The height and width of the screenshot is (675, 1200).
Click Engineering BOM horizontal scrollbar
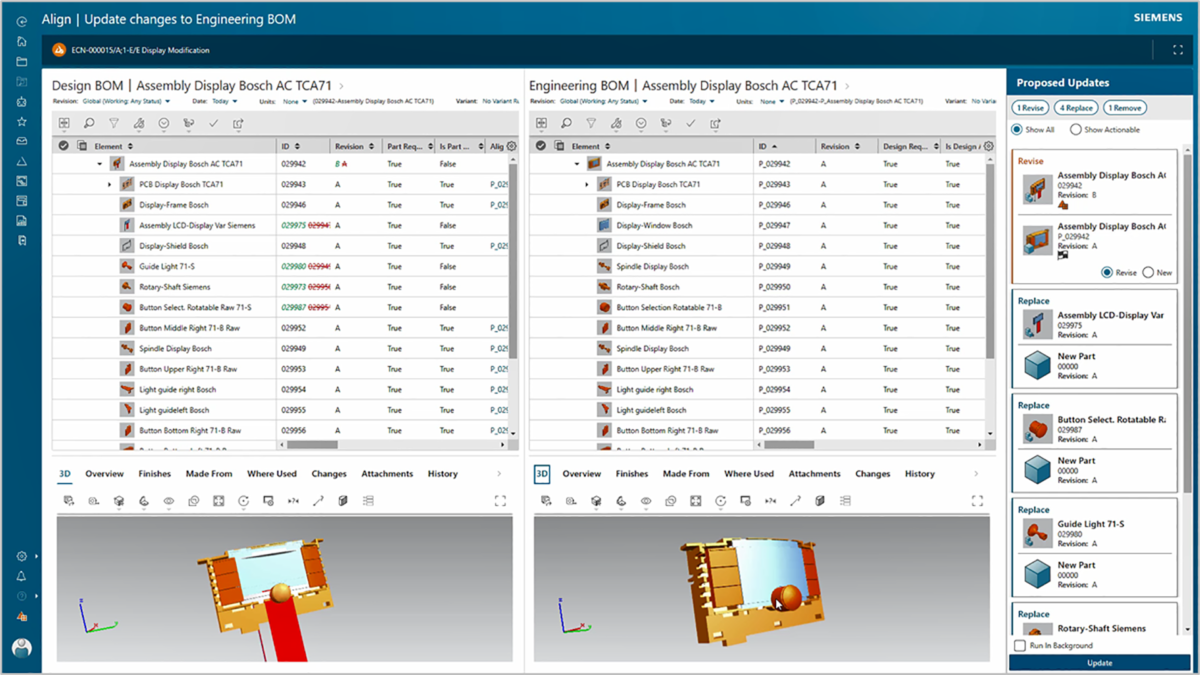click(788, 445)
